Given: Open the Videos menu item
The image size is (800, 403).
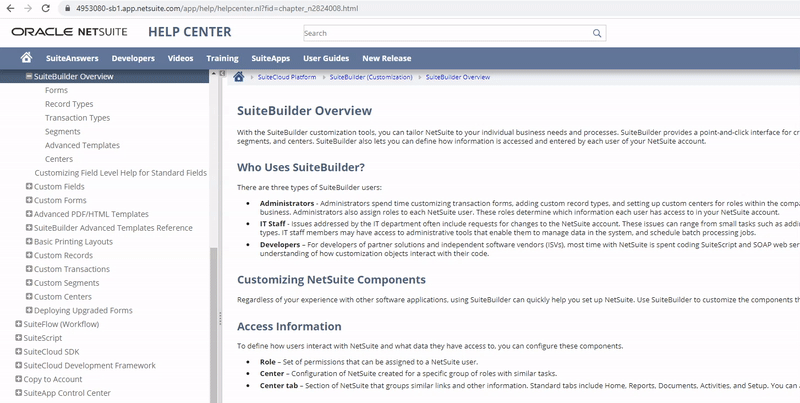Looking at the screenshot, I should click(181, 58).
